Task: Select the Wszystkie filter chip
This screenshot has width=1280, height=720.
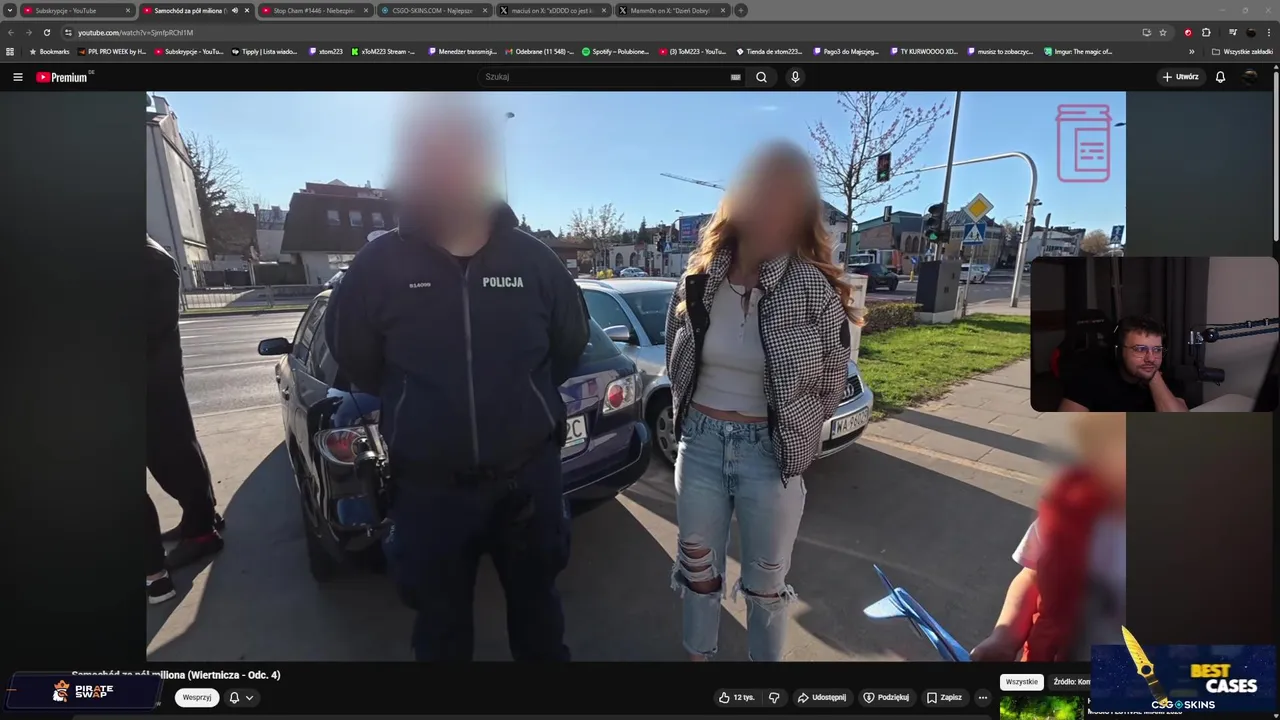Action: point(1021,682)
